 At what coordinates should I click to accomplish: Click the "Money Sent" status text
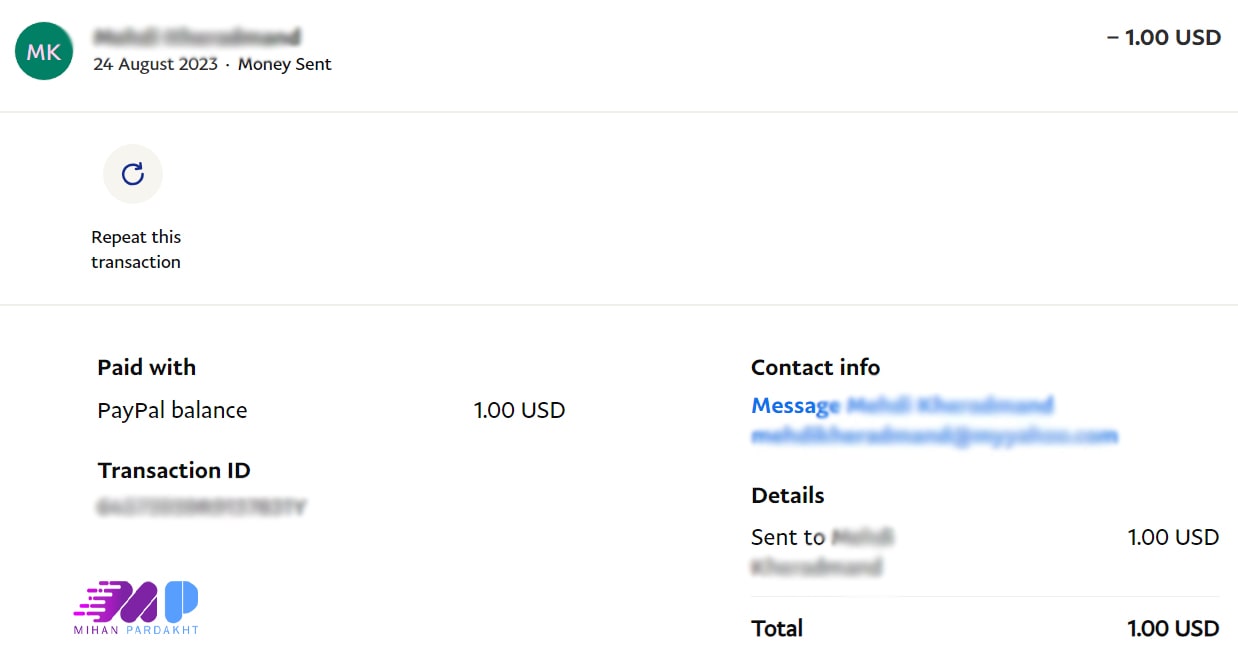click(285, 64)
